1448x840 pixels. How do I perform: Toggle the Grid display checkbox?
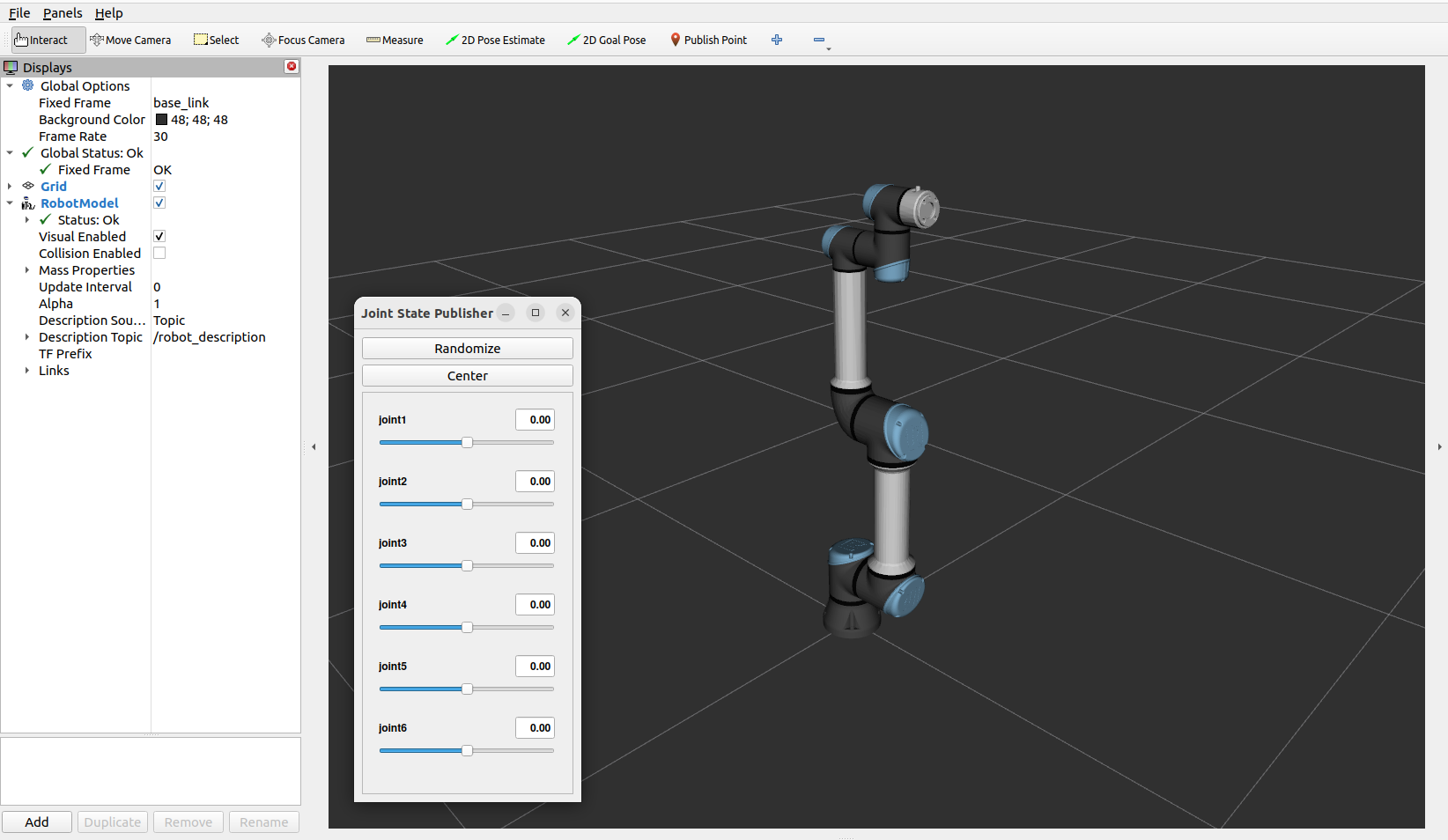point(159,186)
